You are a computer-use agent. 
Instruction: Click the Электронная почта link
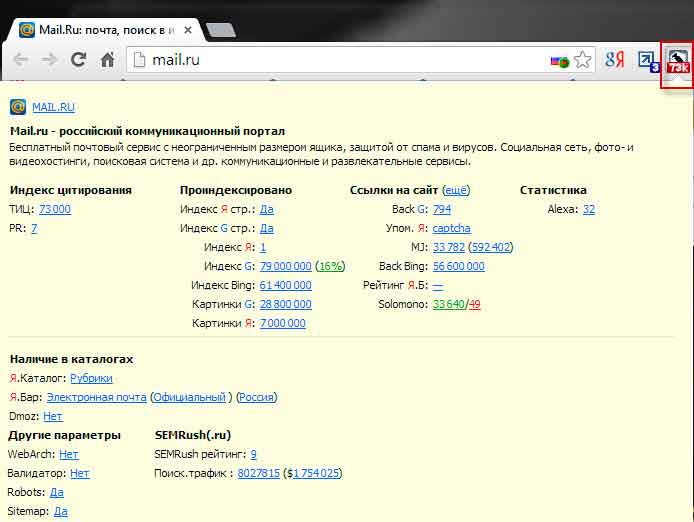(96, 397)
